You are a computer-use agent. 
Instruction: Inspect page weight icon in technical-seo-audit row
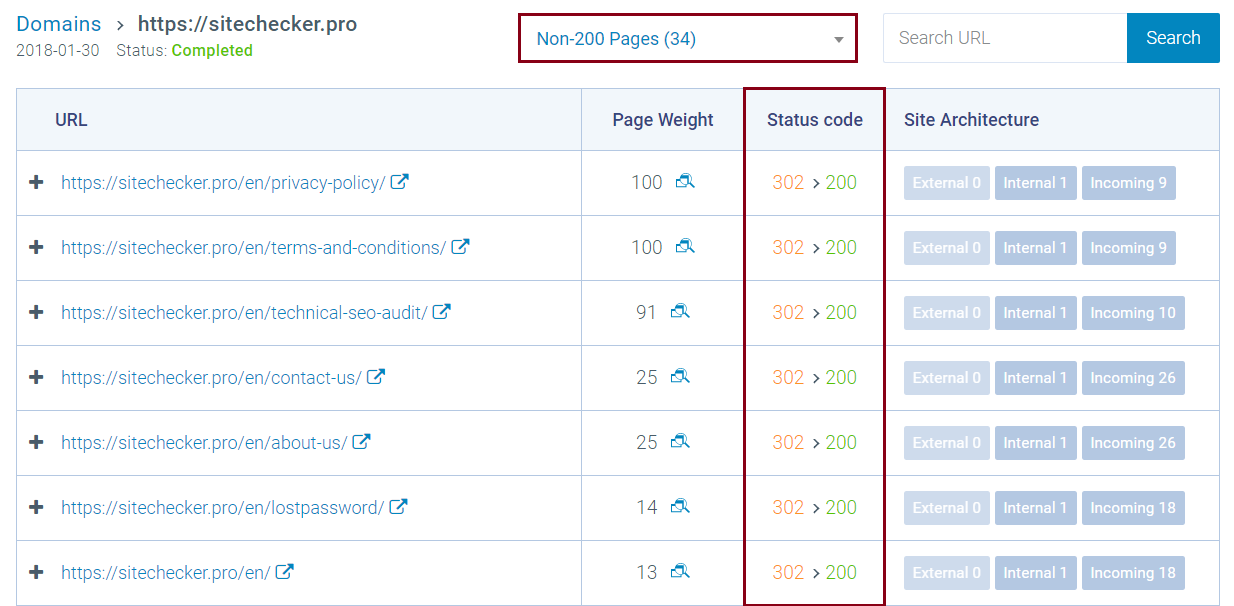click(680, 311)
